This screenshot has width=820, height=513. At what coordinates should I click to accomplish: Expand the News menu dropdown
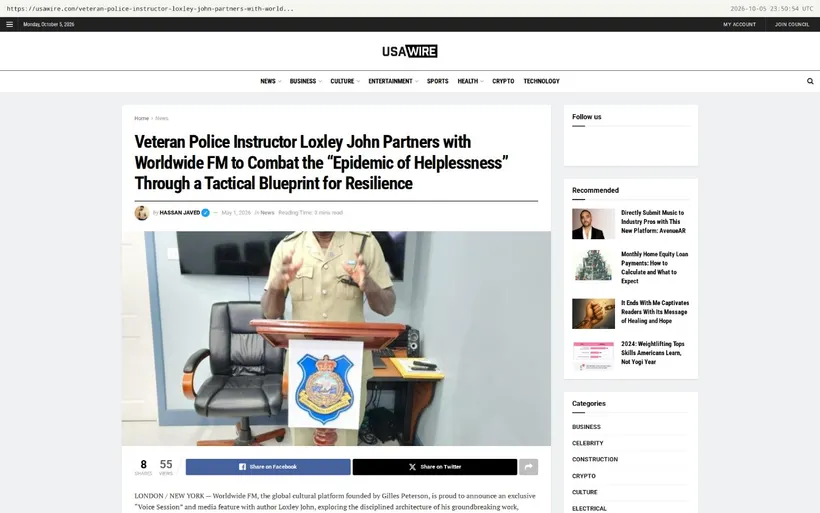coord(270,81)
